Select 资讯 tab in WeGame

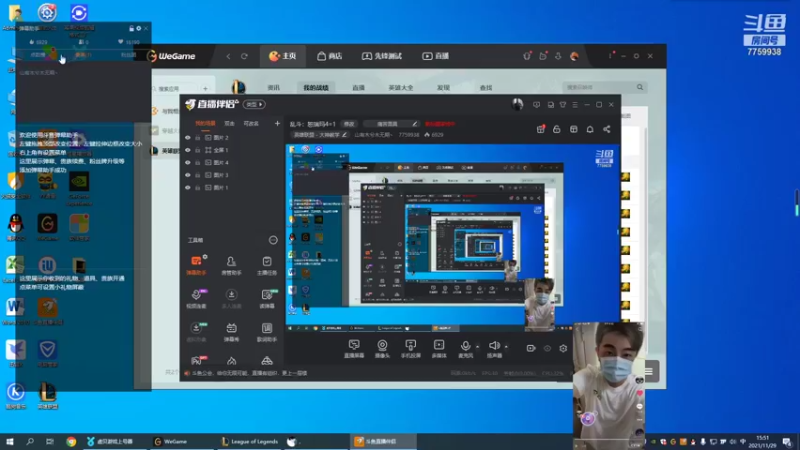point(274,88)
